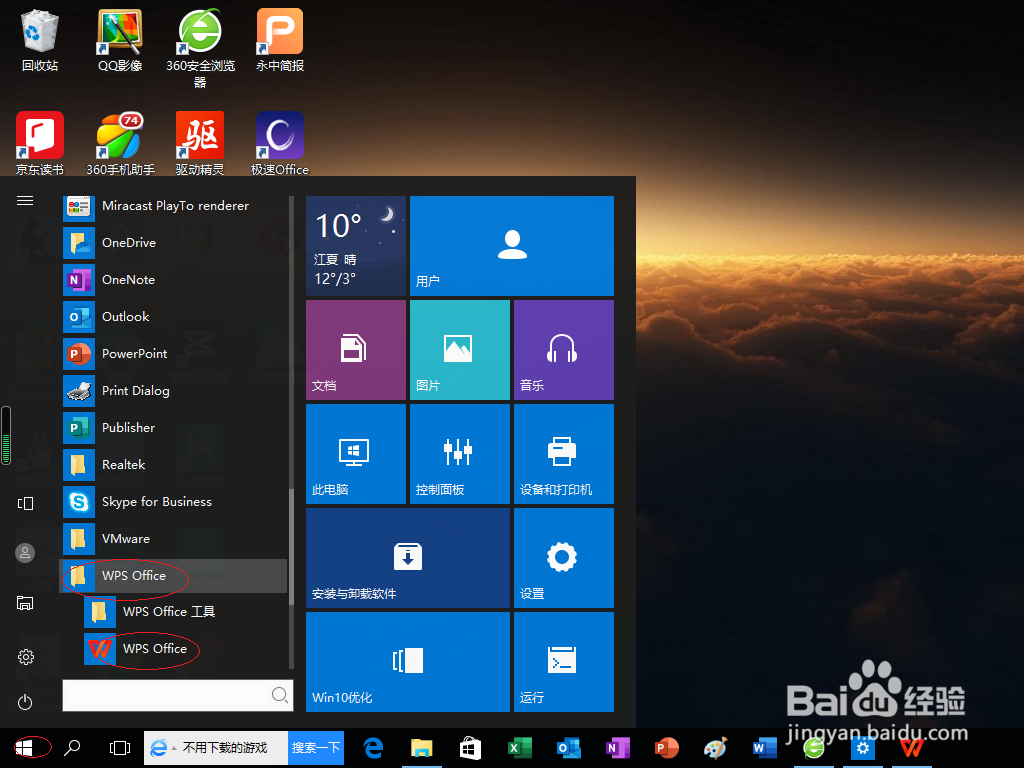This screenshot has width=1024, height=768.
Task: Open Skype for Business
Action: pos(175,502)
